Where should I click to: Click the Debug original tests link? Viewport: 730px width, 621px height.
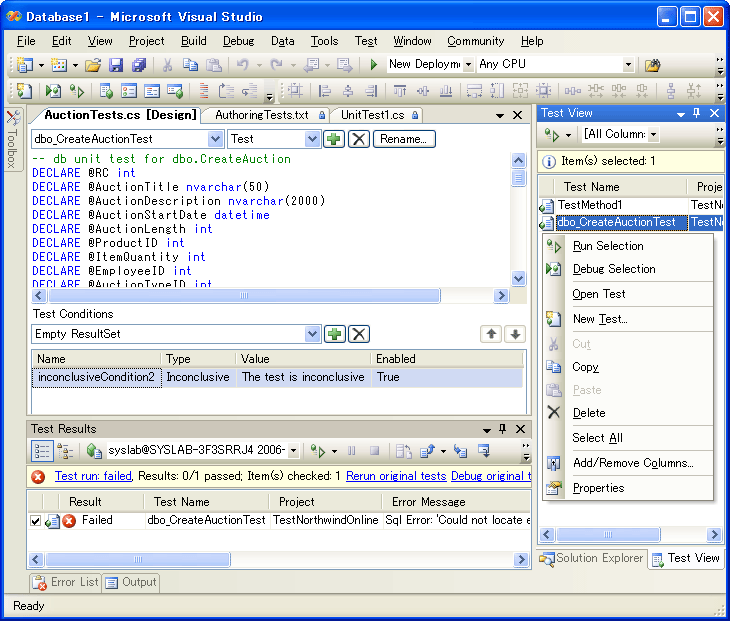pyautogui.click(x=491, y=476)
